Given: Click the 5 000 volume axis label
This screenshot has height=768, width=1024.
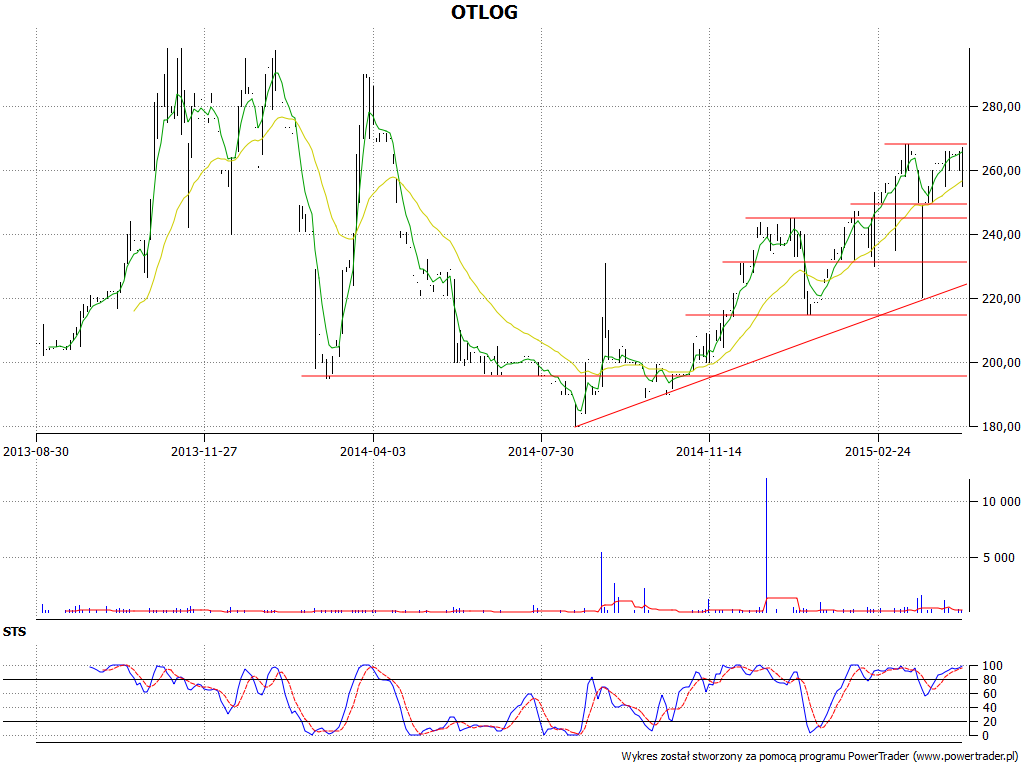Looking at the screenshot, I should coord(998,557).
